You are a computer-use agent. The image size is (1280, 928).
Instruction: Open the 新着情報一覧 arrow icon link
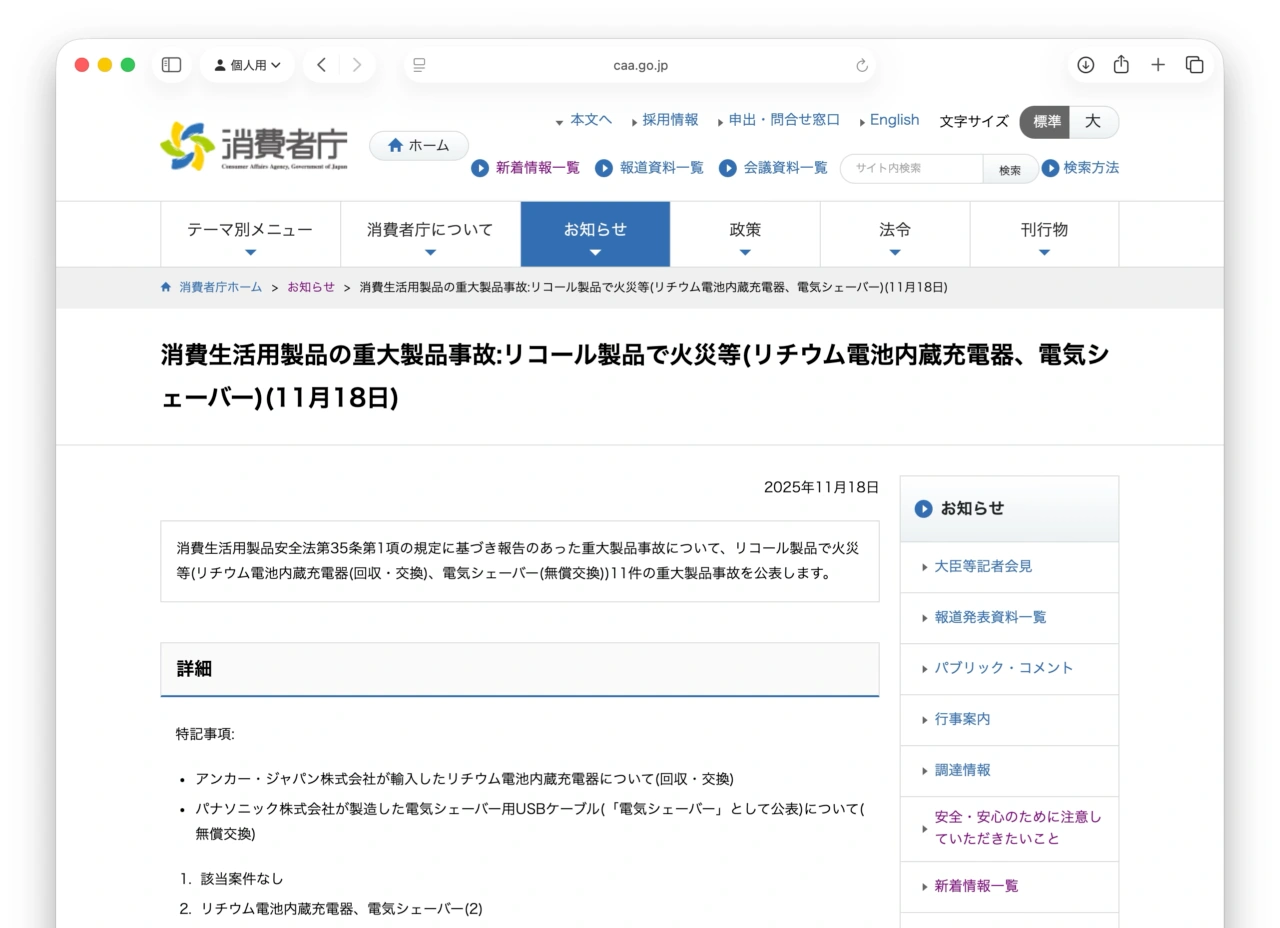click(x=480, y=168)
